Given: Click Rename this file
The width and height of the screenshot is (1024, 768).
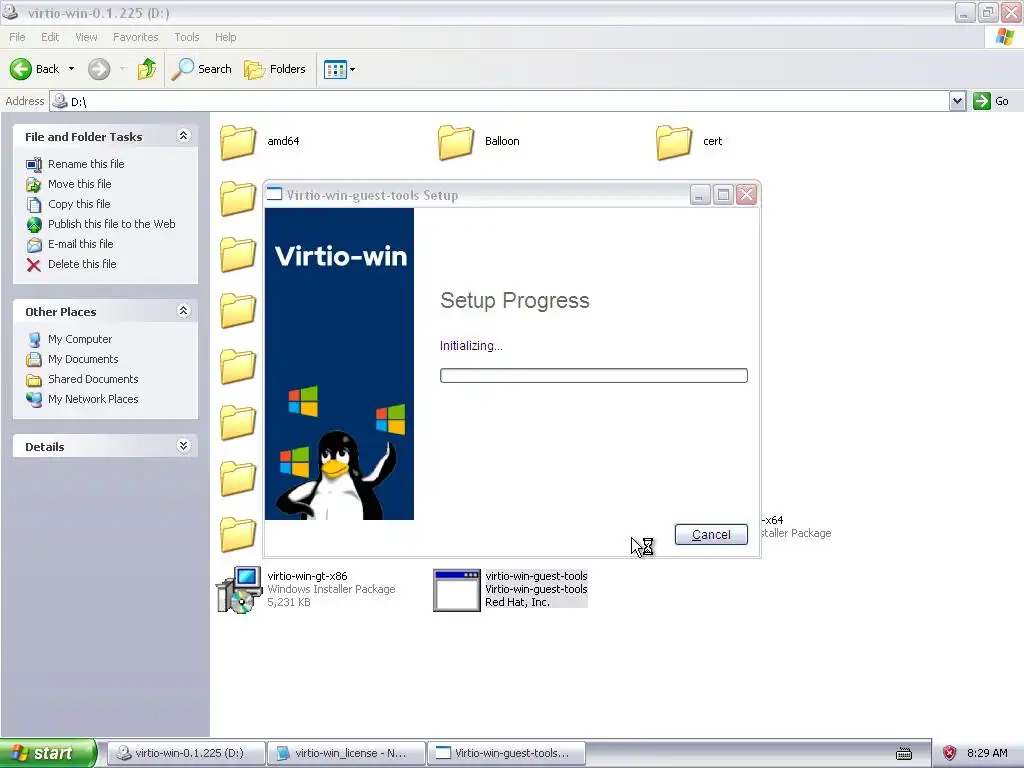Looking at the screenshot, I should (86, 164).
